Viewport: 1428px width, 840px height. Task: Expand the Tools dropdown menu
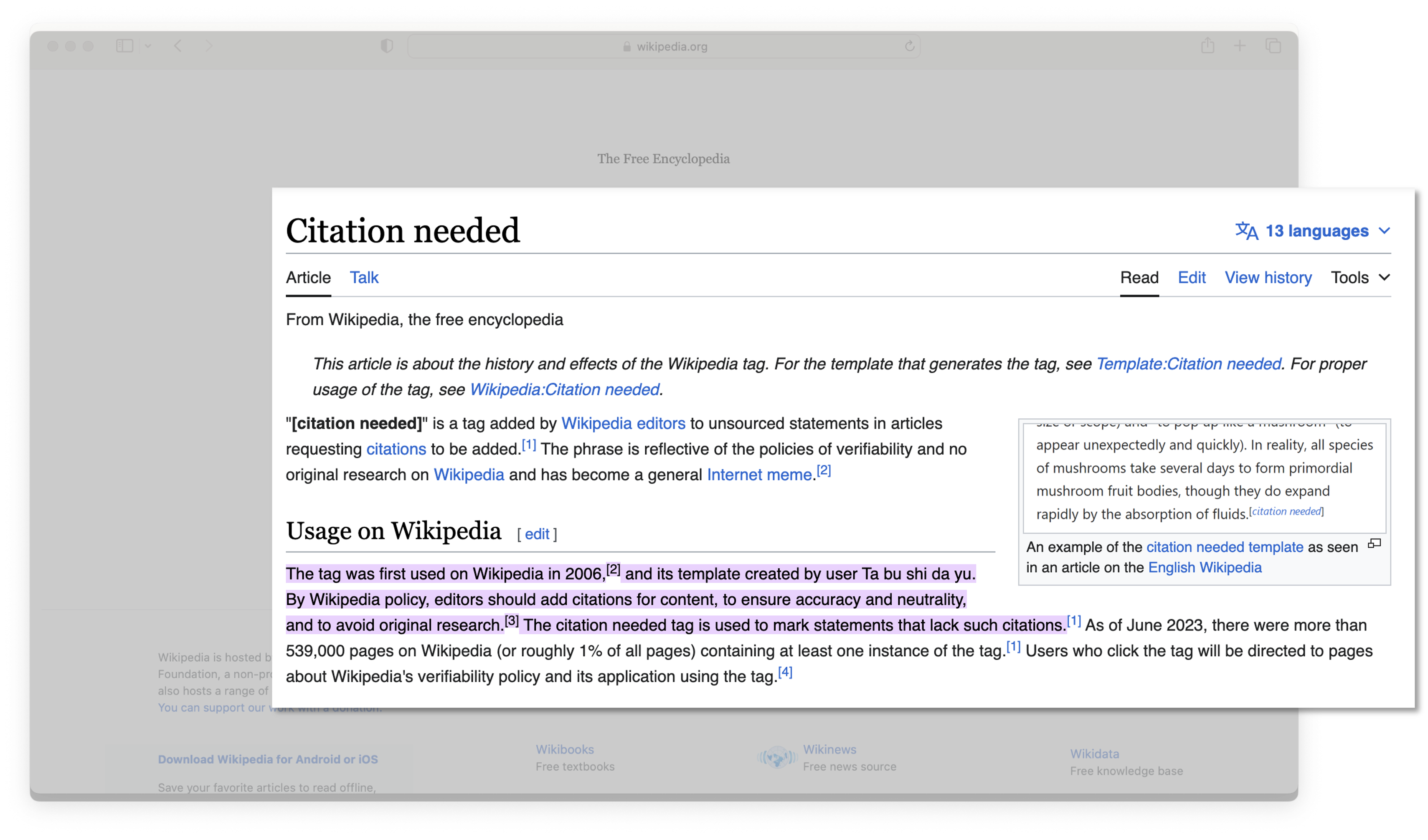(x=1360, y=278)
